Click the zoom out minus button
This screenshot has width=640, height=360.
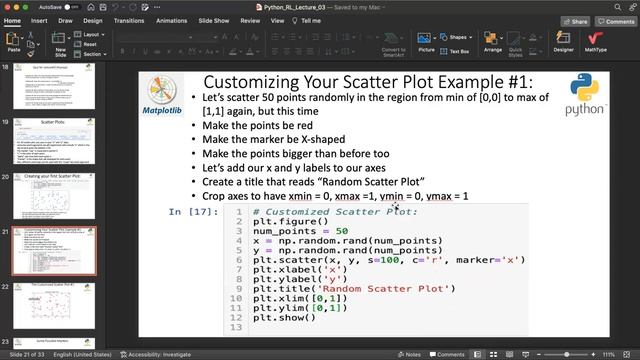(539, 354)
